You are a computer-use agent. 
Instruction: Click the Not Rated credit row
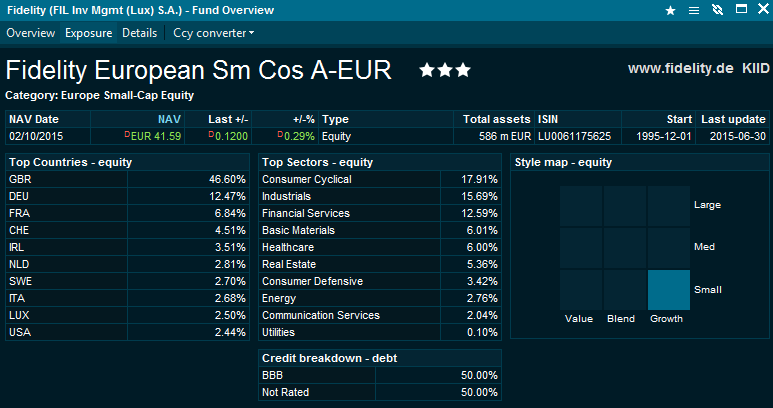380,392
